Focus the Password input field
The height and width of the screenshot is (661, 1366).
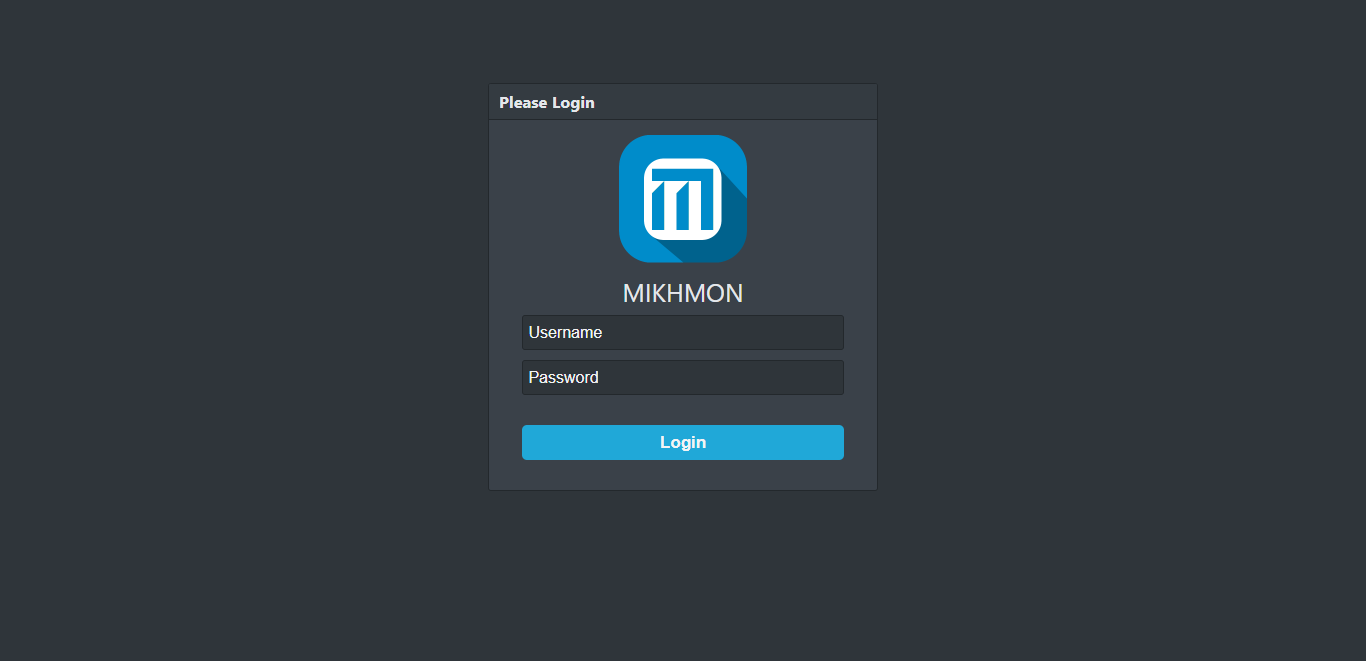click(x=683, y=377)
